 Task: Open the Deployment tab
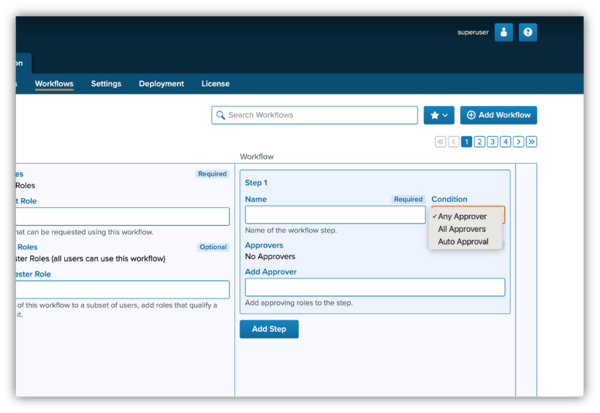(x=161, y=84)
